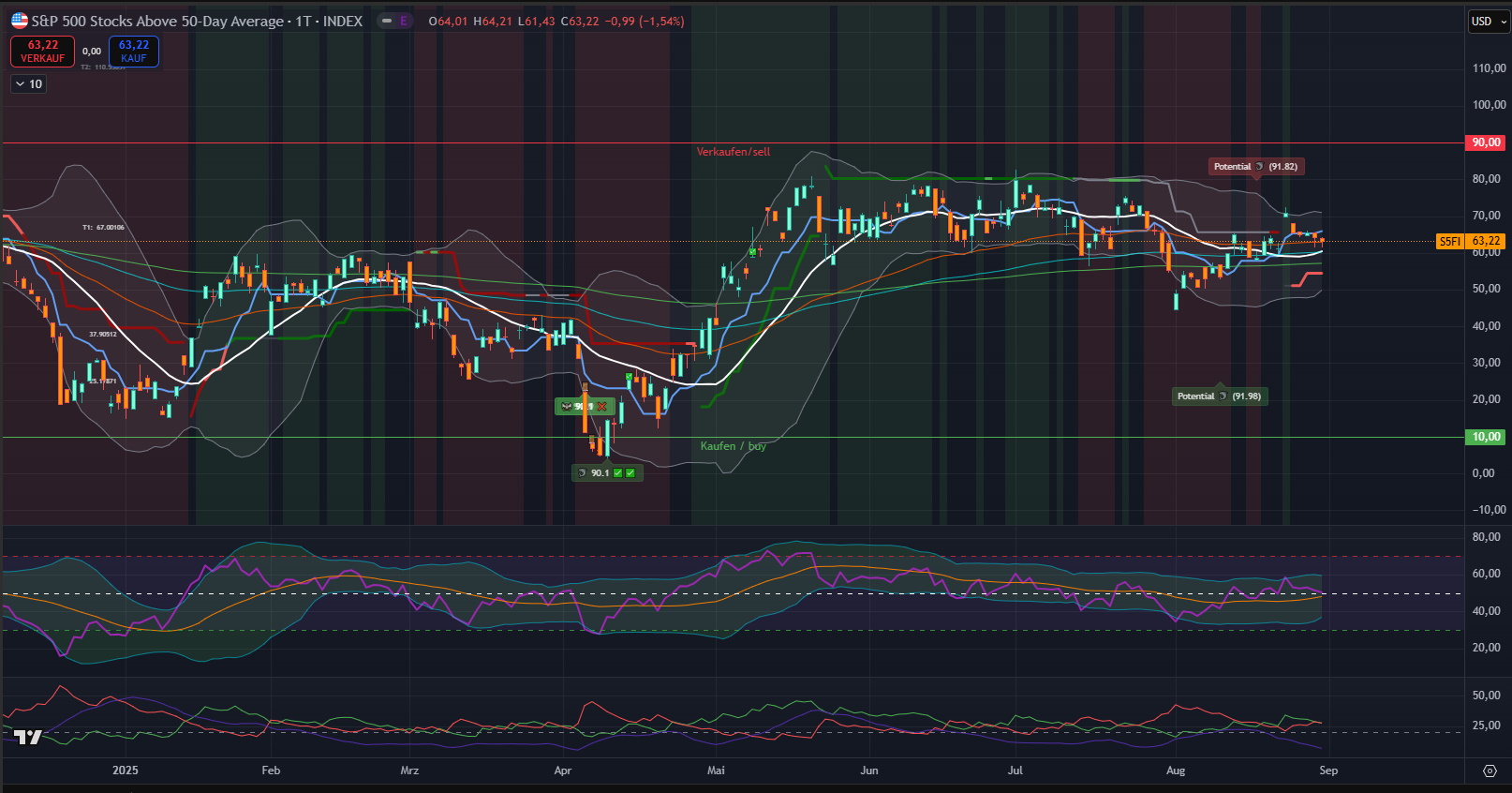Screen dimensions: 1512x793
Task: Toggle the gray pill next to E badge
Action: click(x=386, y=21)
